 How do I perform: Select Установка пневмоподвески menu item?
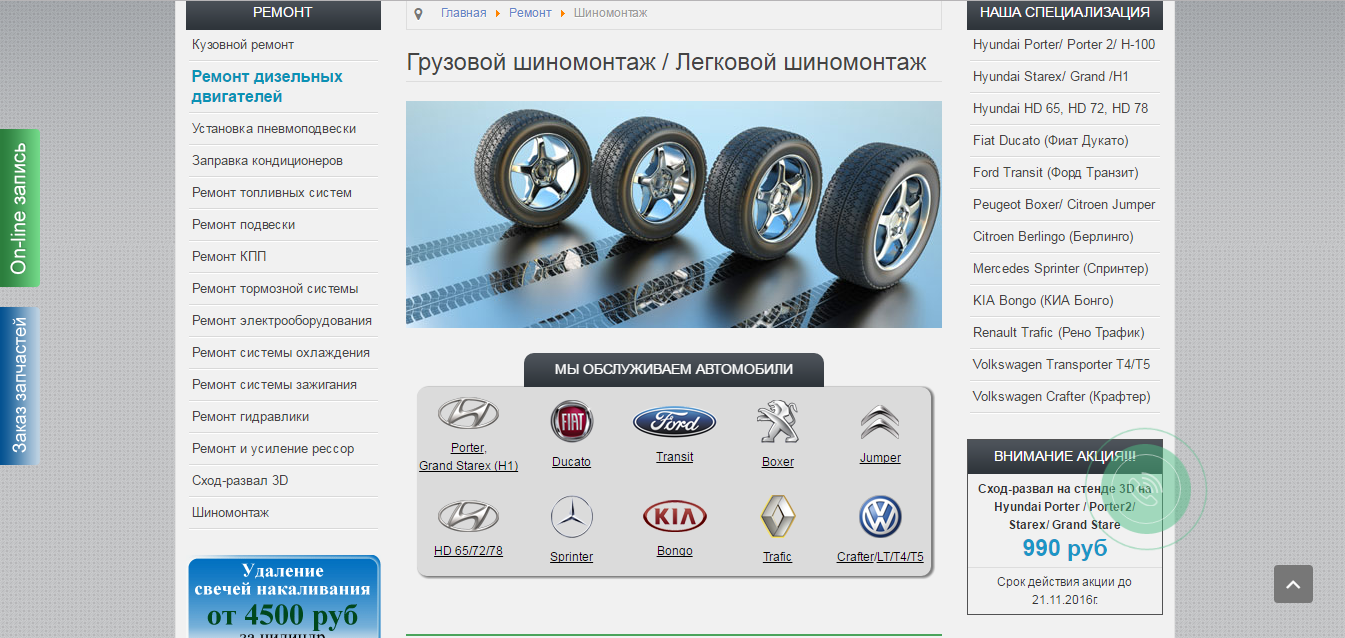tap(283, 129)
